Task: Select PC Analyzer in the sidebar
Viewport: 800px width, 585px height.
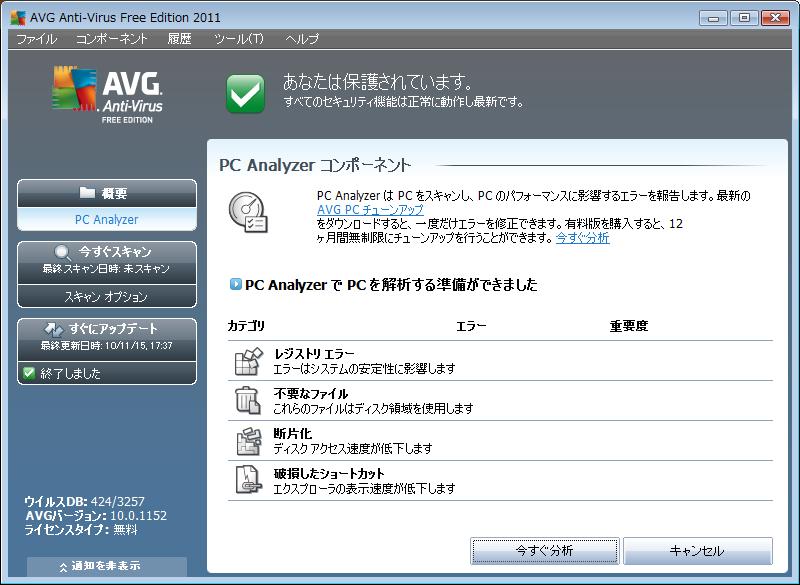Action: pyautogui.click(x=107, y=219)
